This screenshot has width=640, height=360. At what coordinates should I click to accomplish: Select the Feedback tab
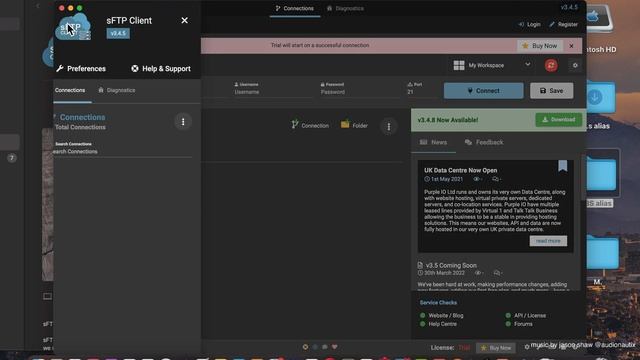(484, 142)
